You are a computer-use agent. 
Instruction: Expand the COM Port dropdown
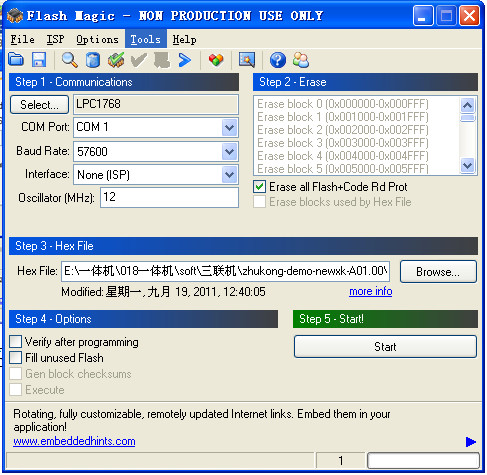(229, 127)
